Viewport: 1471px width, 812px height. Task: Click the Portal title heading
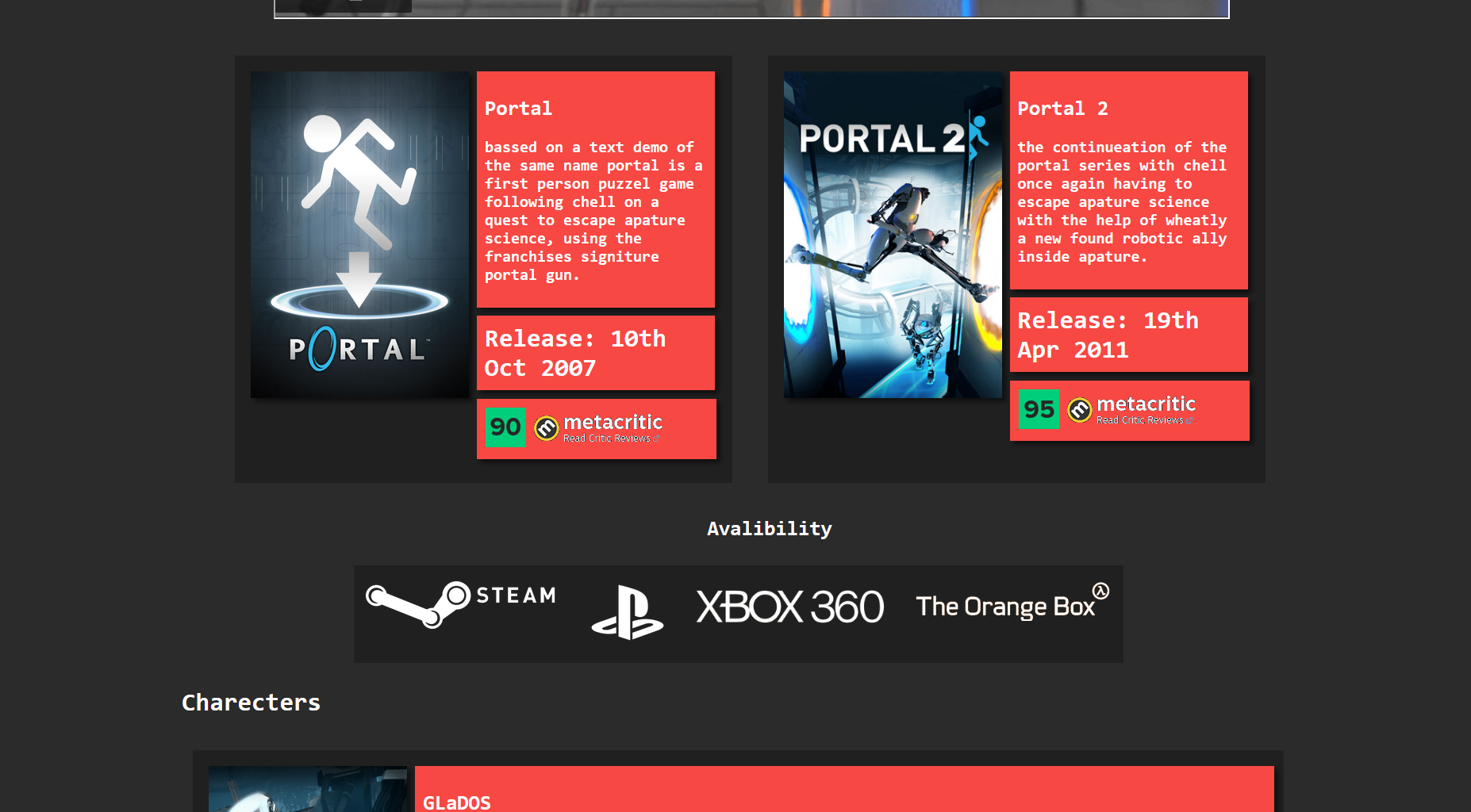[x=518, y=109]
